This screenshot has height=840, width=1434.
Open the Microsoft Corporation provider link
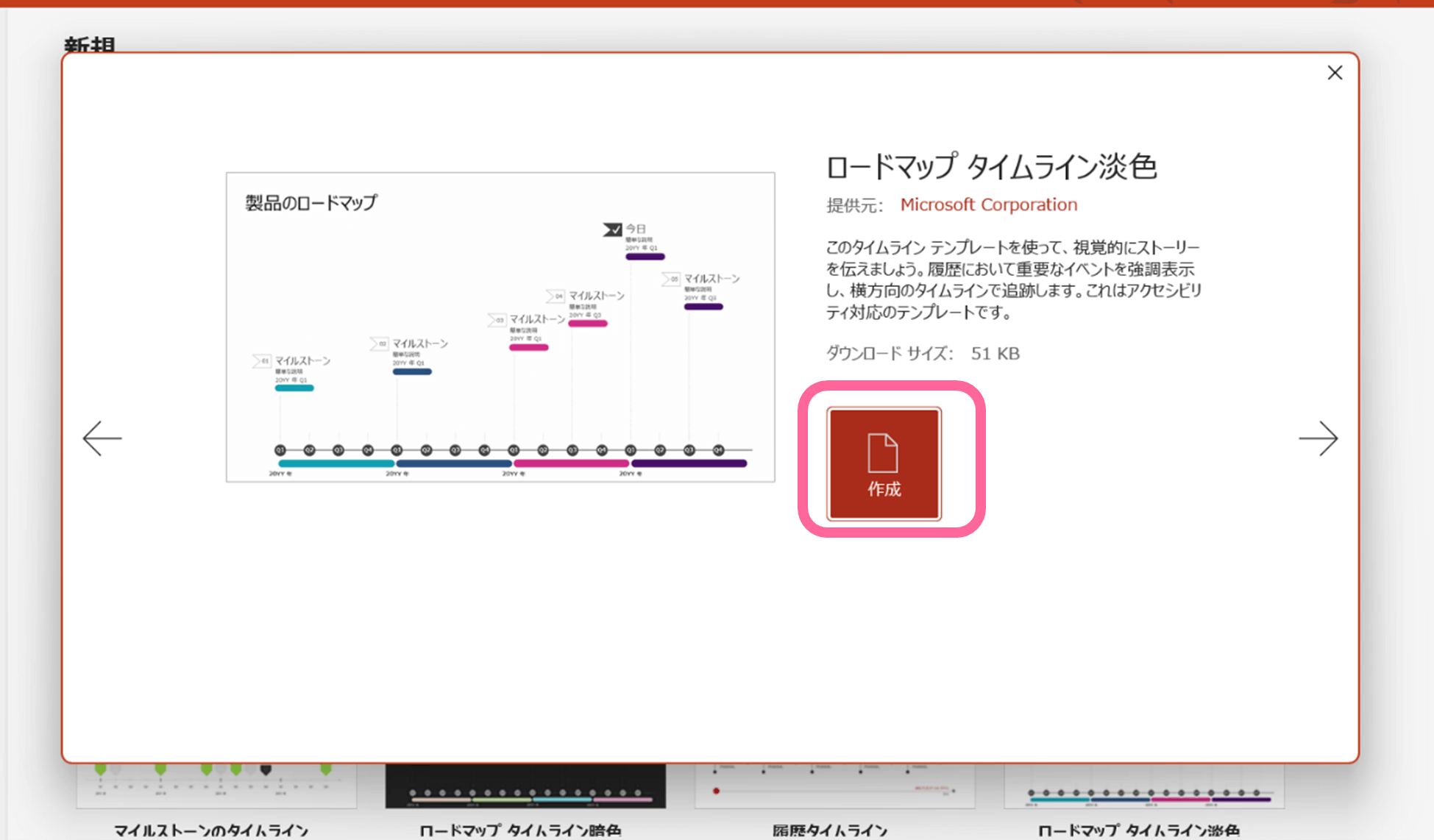pos(988,204)
